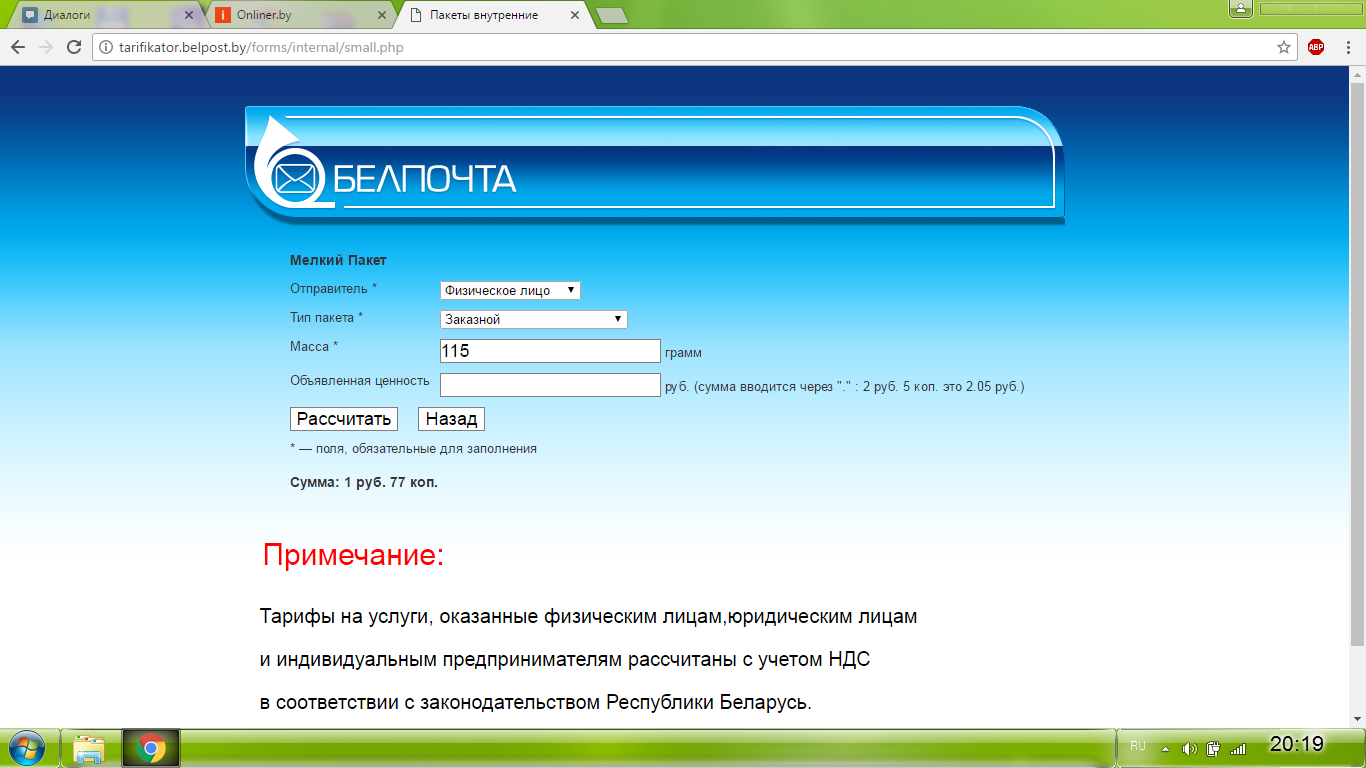Reload the page with refresh icon

(x=73, y=47)
